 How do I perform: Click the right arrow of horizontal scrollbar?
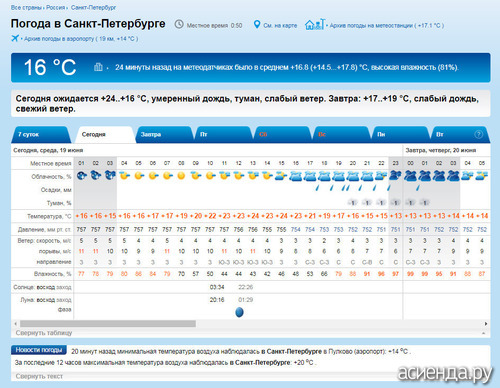point(486,324)
